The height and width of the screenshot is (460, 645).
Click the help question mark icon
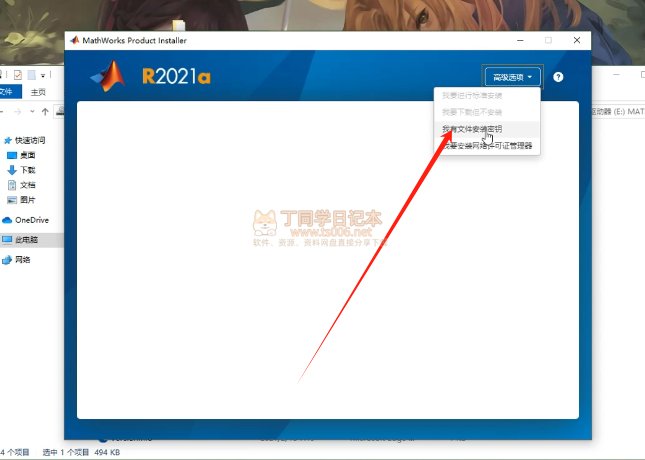[x=558, y=77]
